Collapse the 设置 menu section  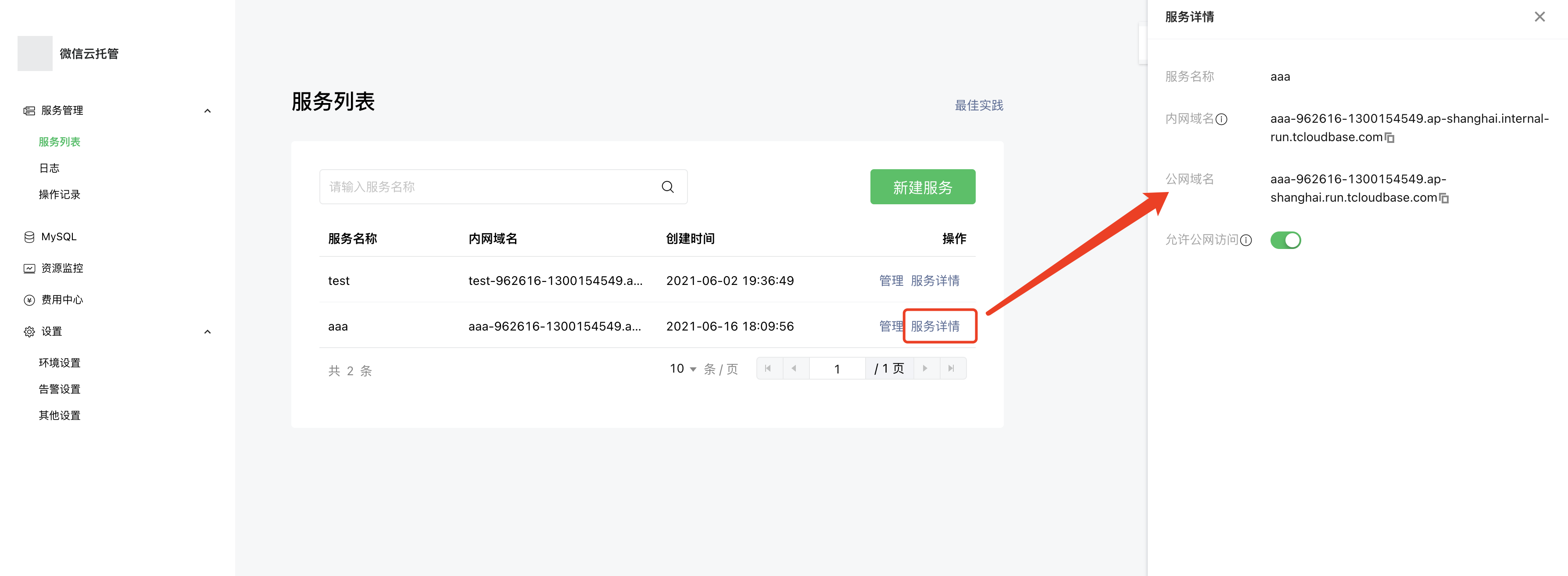(208, 331)
